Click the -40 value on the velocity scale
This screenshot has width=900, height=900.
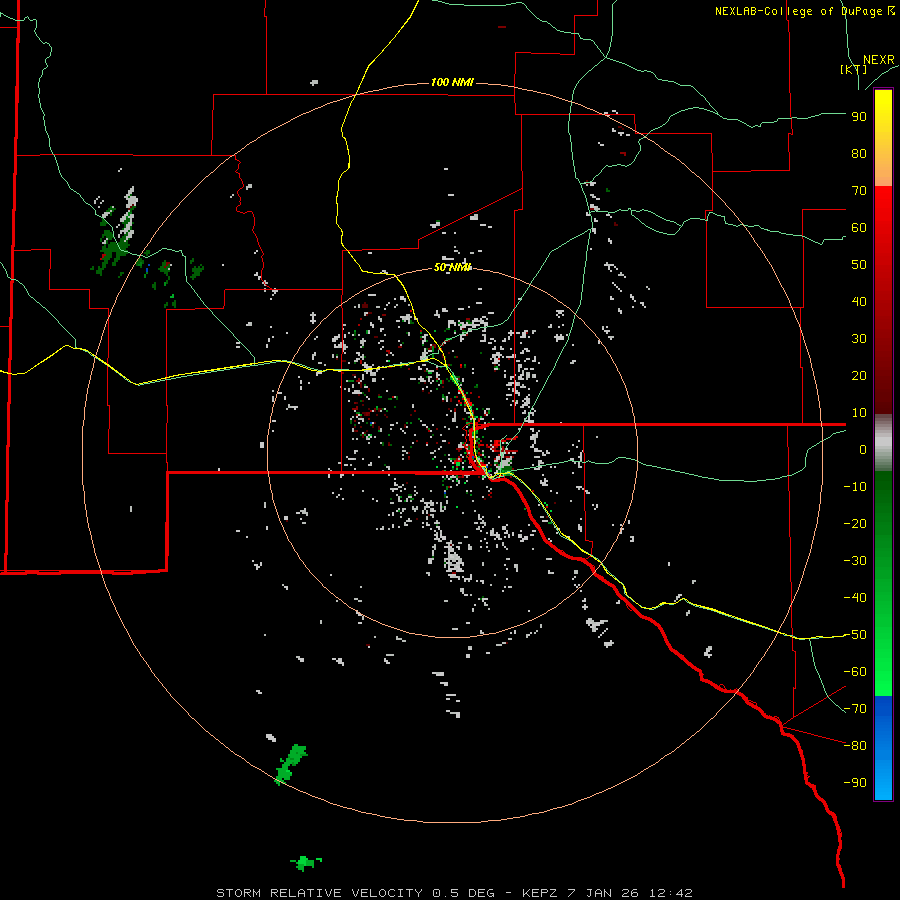pyautogui.click(x=855, y=598)
